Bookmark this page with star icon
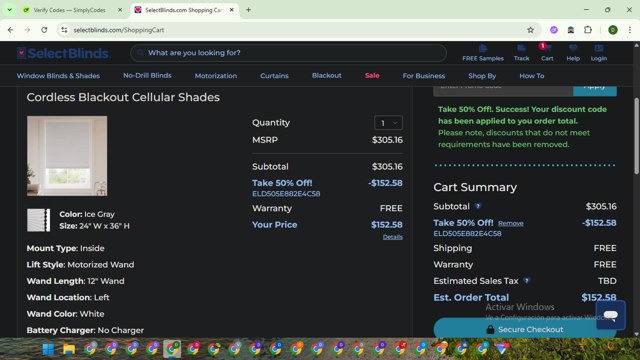The image size is (640, 360). tap(530, 30)
